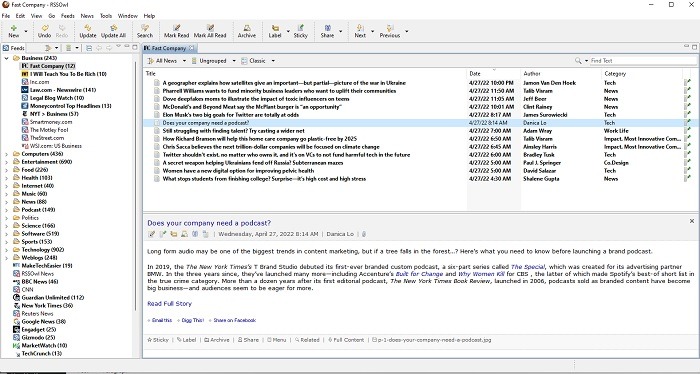Collapse all folders in Feeds panel
The width and height of the screenshot is (700, 374).
(x=89, y=48)
